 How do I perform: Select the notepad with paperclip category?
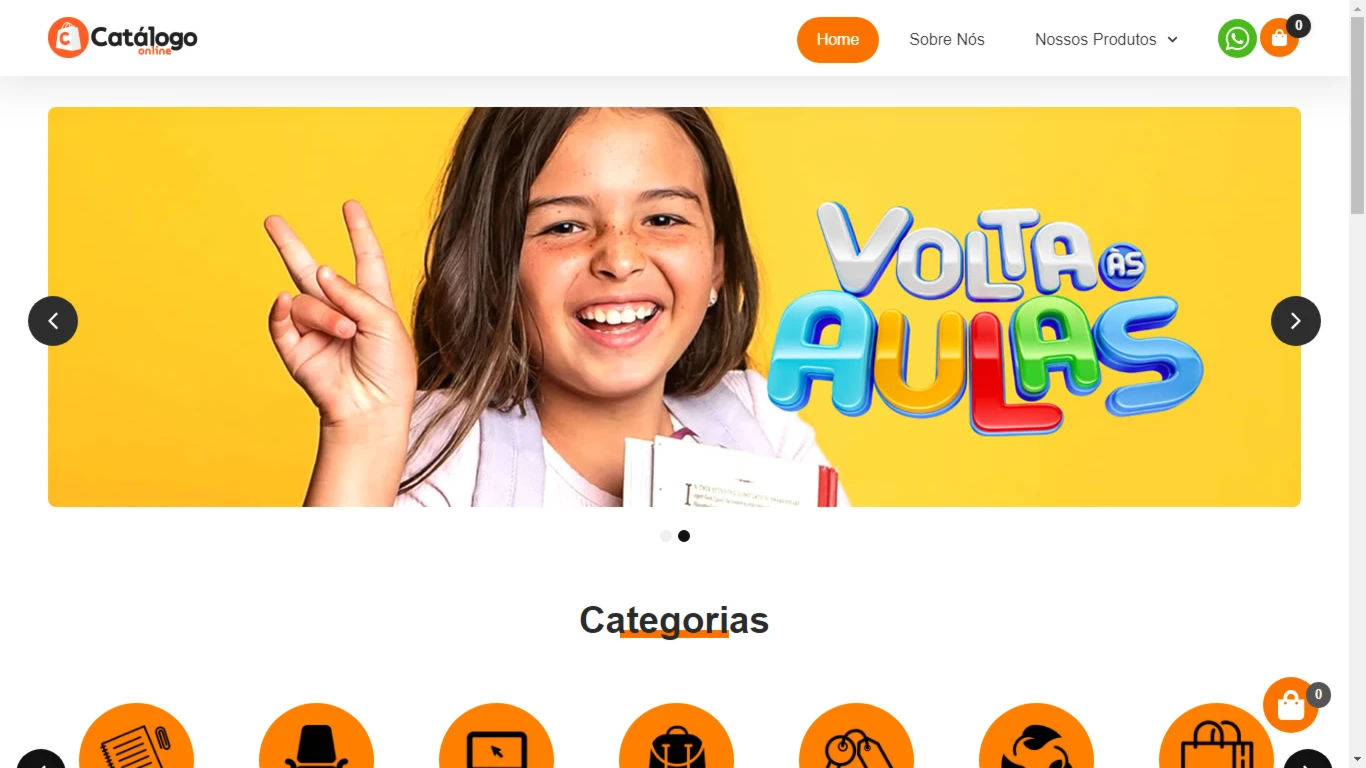136,735
